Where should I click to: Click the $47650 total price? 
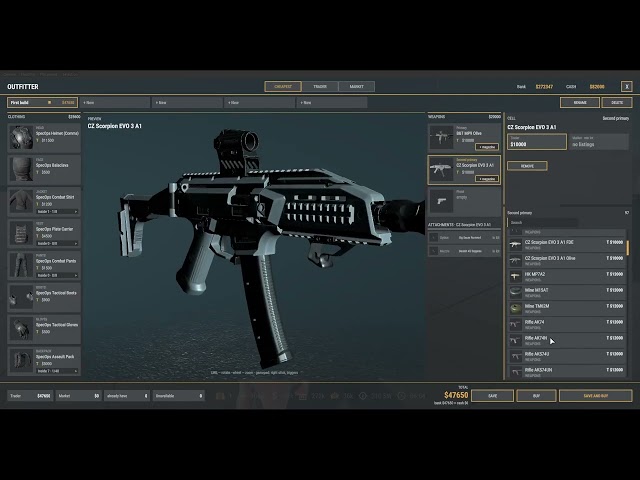click(x=456, y=395)
